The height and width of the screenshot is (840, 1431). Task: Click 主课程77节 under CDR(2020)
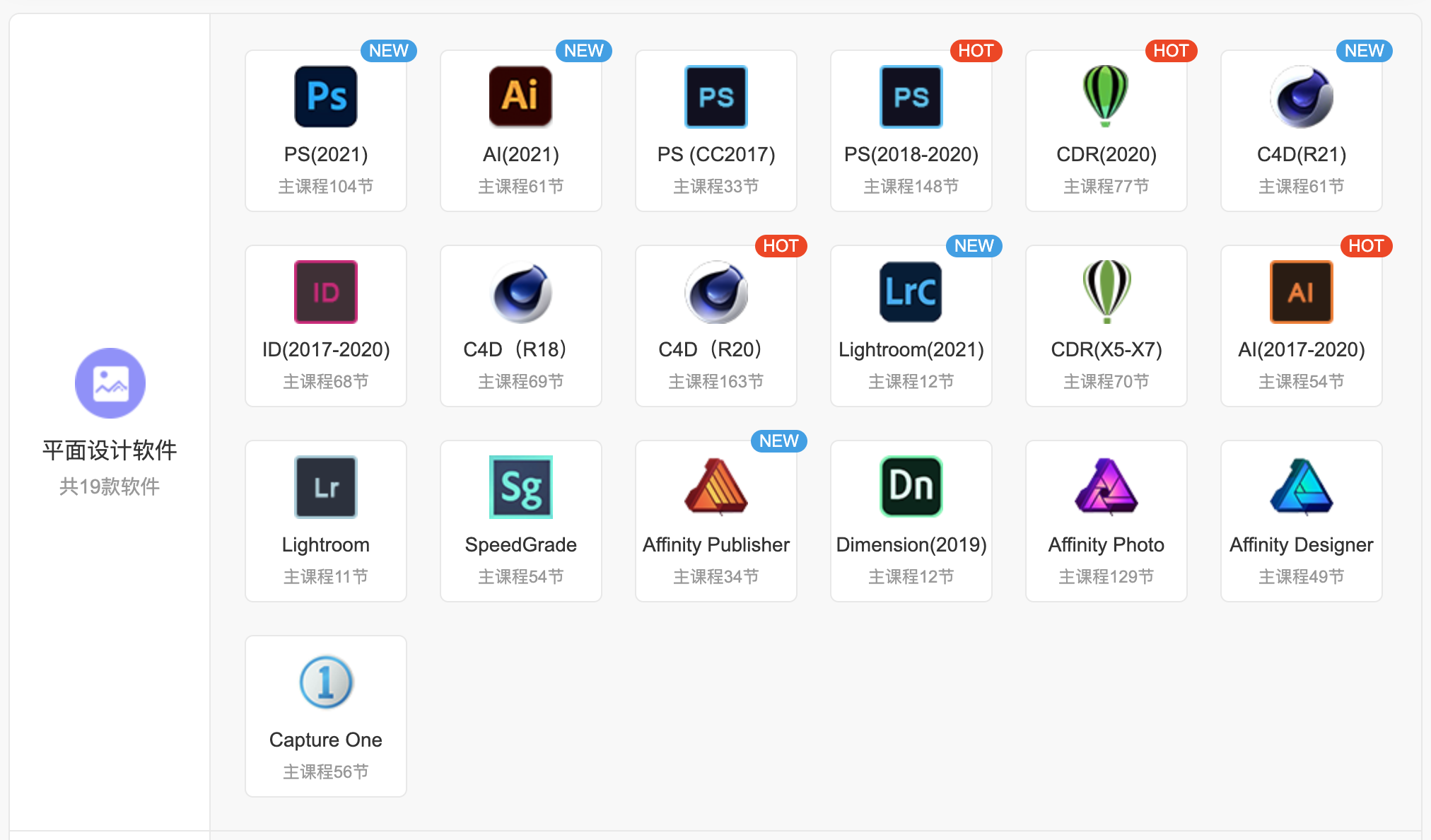point(1106,187)
